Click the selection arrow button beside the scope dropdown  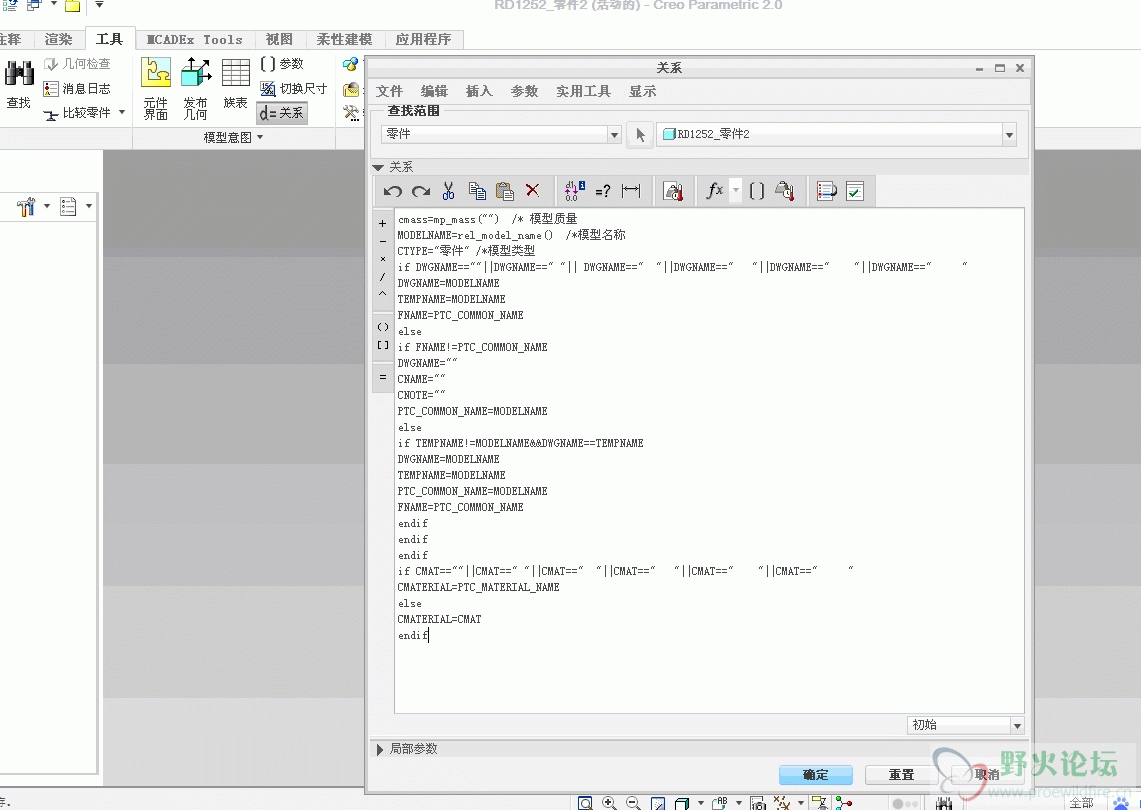640,135
